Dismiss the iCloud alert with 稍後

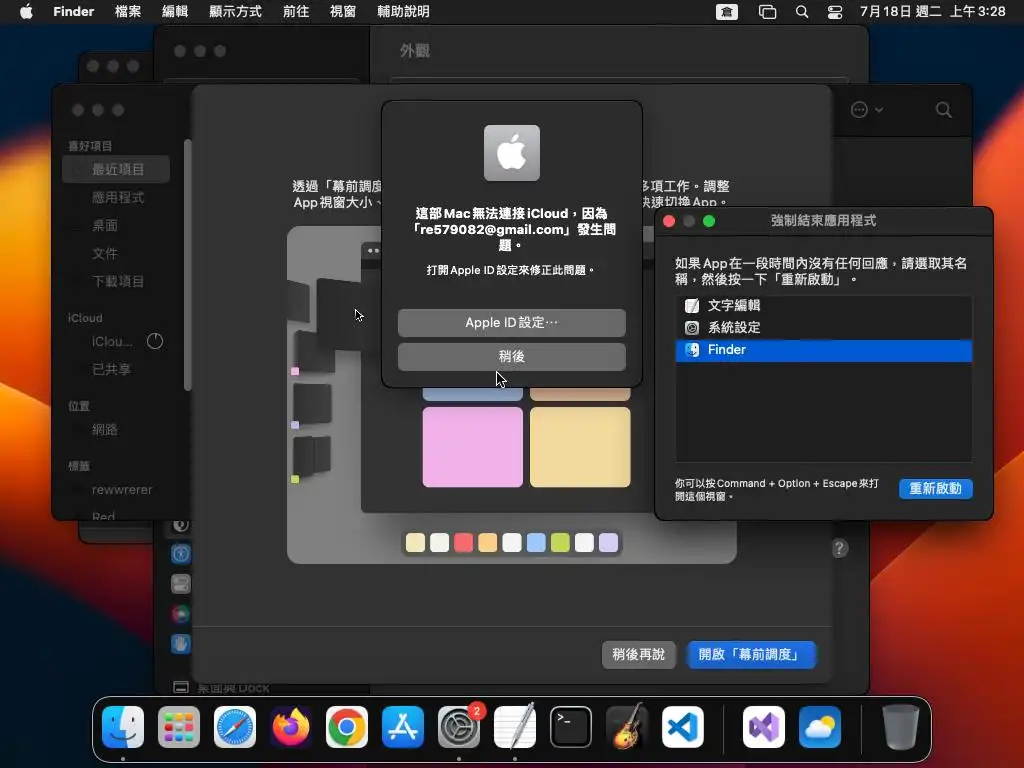[x=511, y=357]
